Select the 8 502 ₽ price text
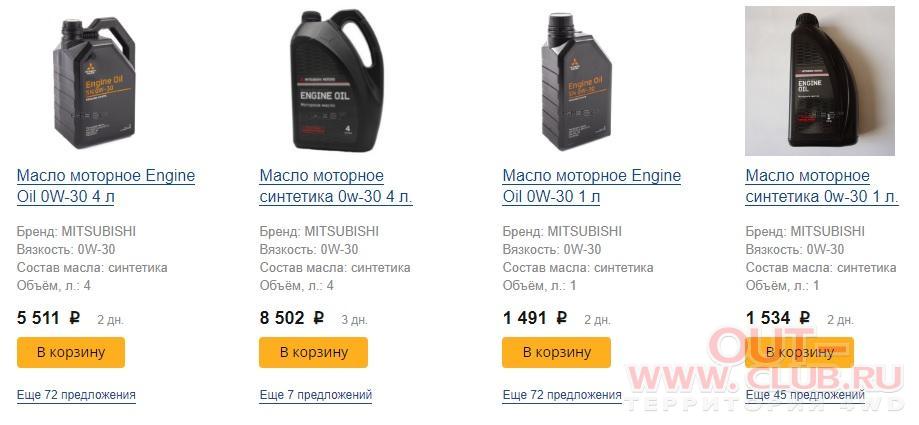919x425 pixels. 292,318
